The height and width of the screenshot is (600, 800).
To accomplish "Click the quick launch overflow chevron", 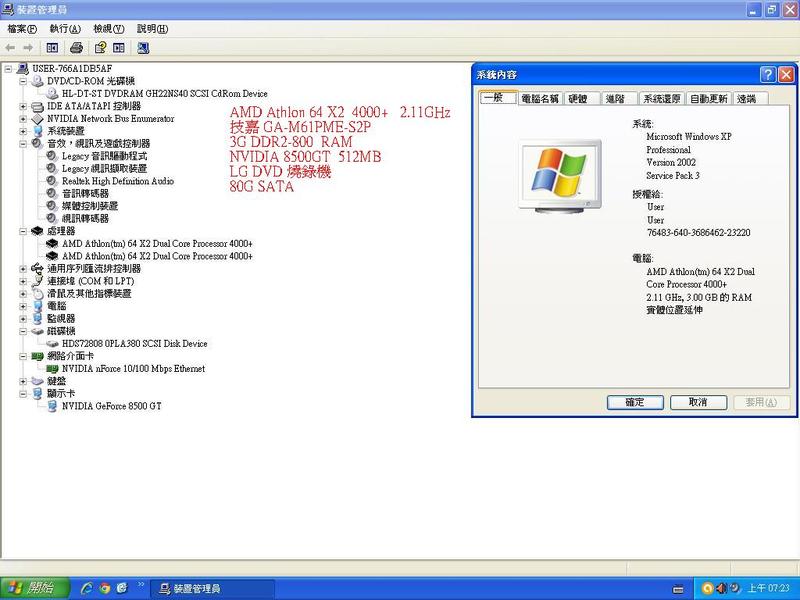I will 141,584.
